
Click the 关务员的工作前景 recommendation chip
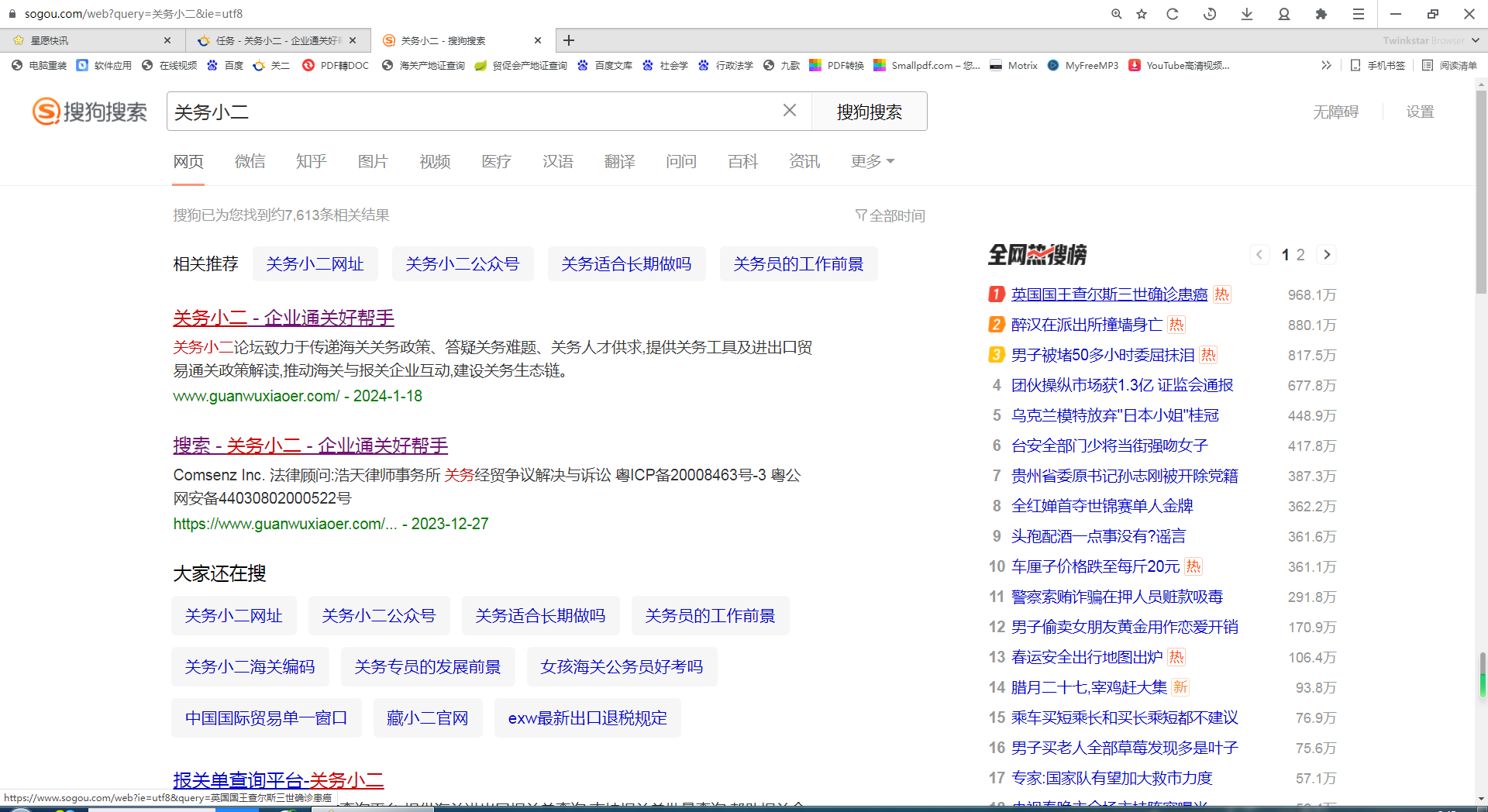pyautogui.click(x=798, y=264)
